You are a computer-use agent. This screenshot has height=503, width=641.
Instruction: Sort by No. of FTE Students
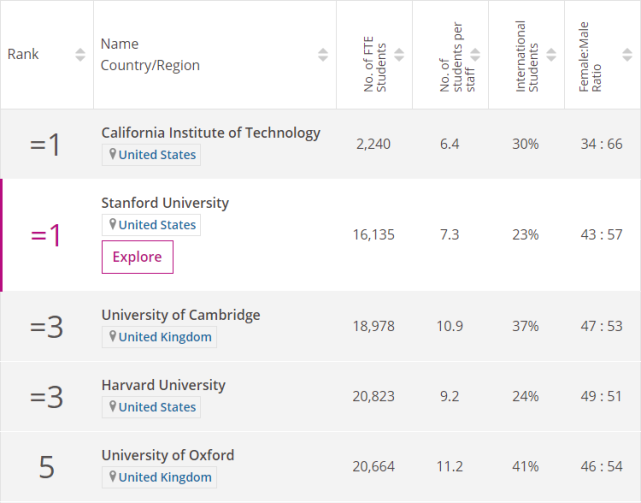[399, 55]
